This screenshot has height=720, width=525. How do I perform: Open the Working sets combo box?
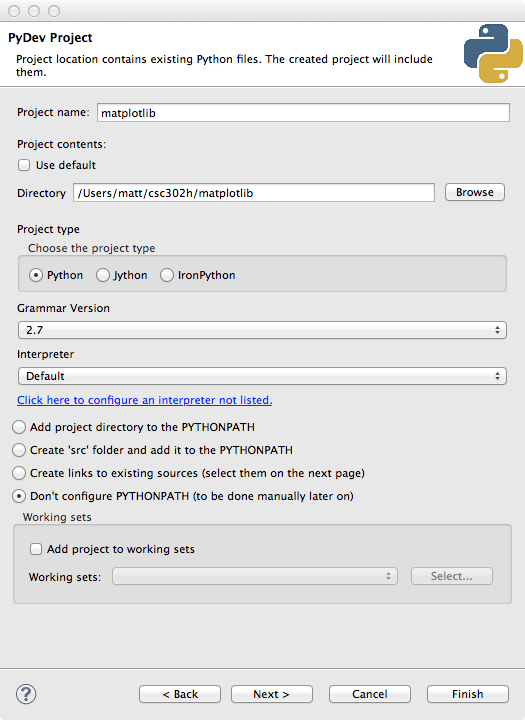coord(255,576)
